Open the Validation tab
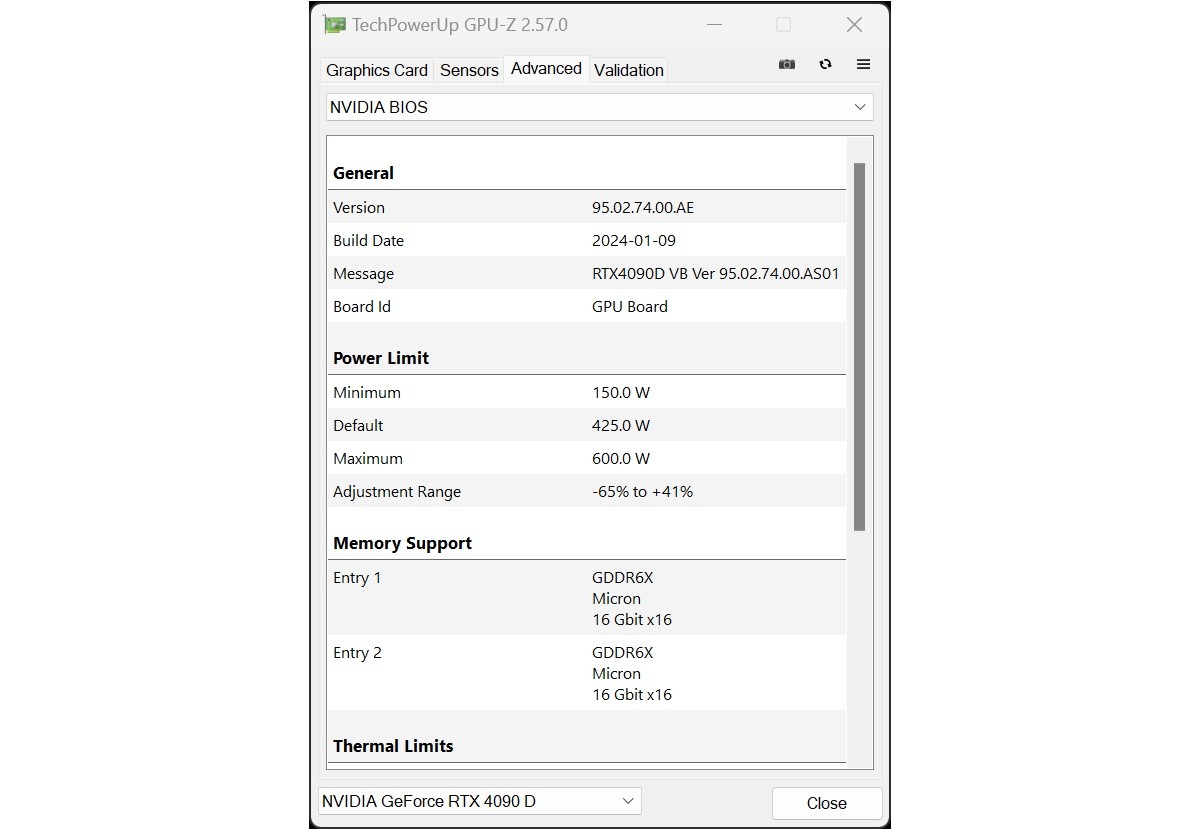This screenshot has width=1200, height=830. [x=629, y=70]
